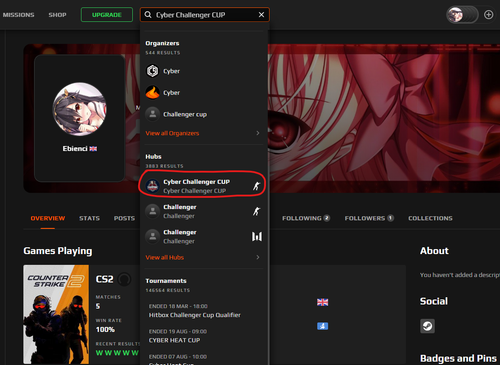The height and width of the screenshot is (365, 500).
Task: Click the plus icon beside avatar stack
Action: pos(488,15)
